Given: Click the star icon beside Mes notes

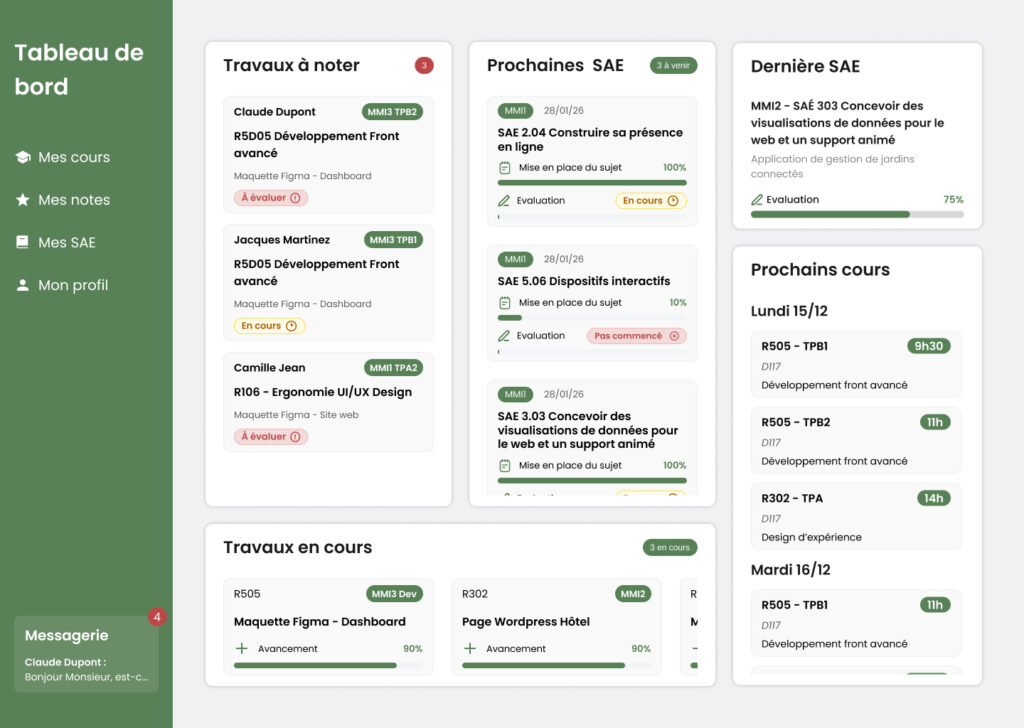Looking at the screenshot, I should coord(22,200).
